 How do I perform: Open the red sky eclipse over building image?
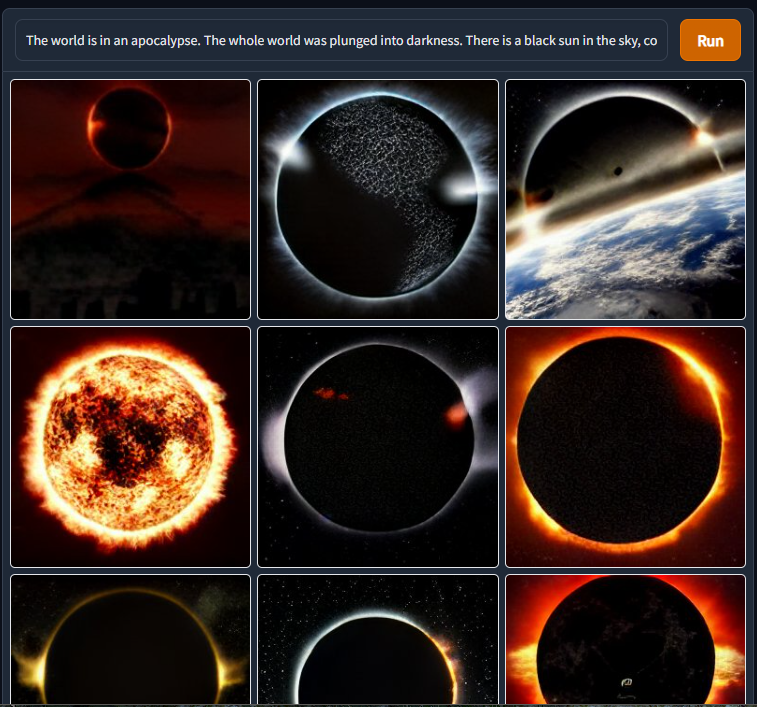[130, 199]
